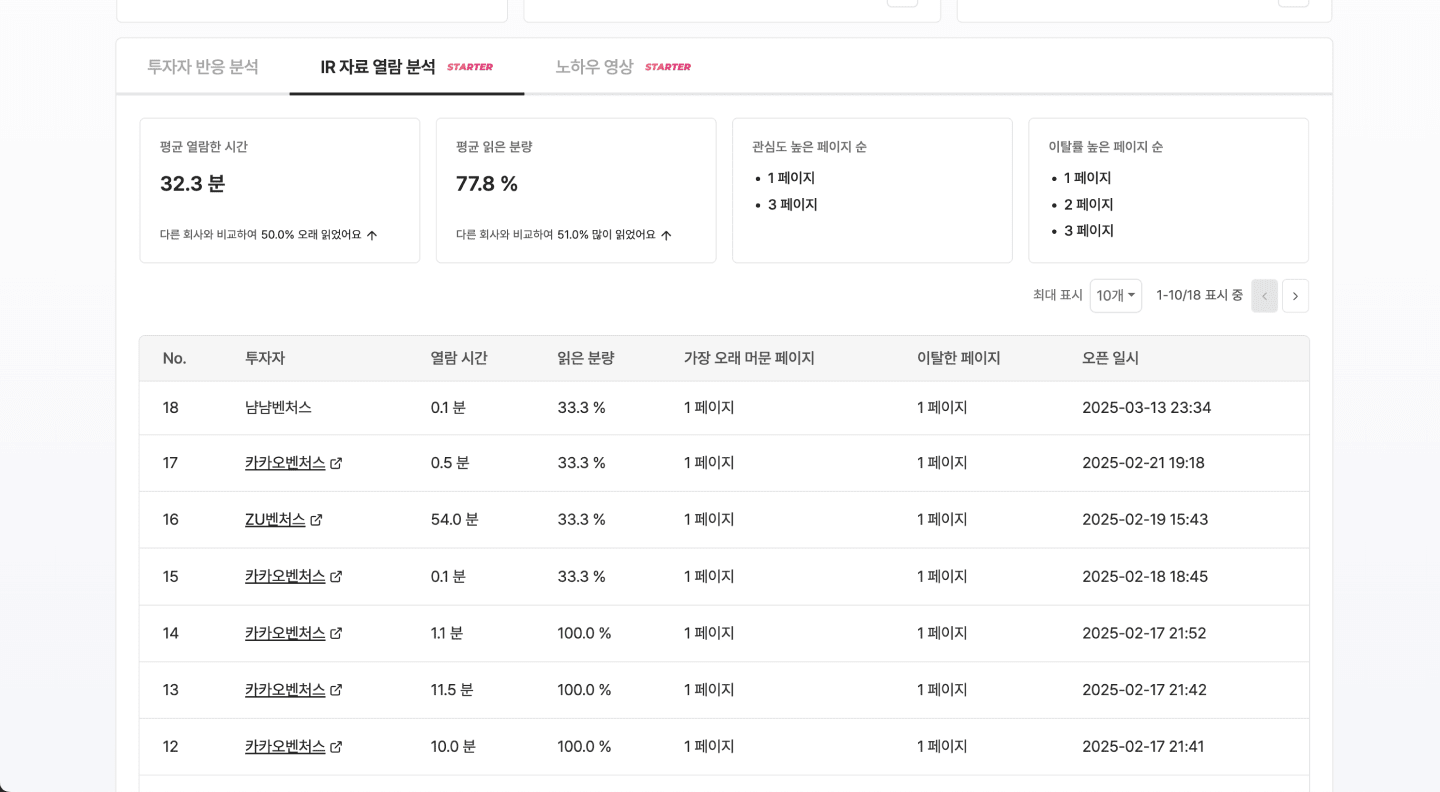The height and width of the screenshot is (792, 1440).
Task: Click the 77.8 % average read amount
Action: pos(487,184)
